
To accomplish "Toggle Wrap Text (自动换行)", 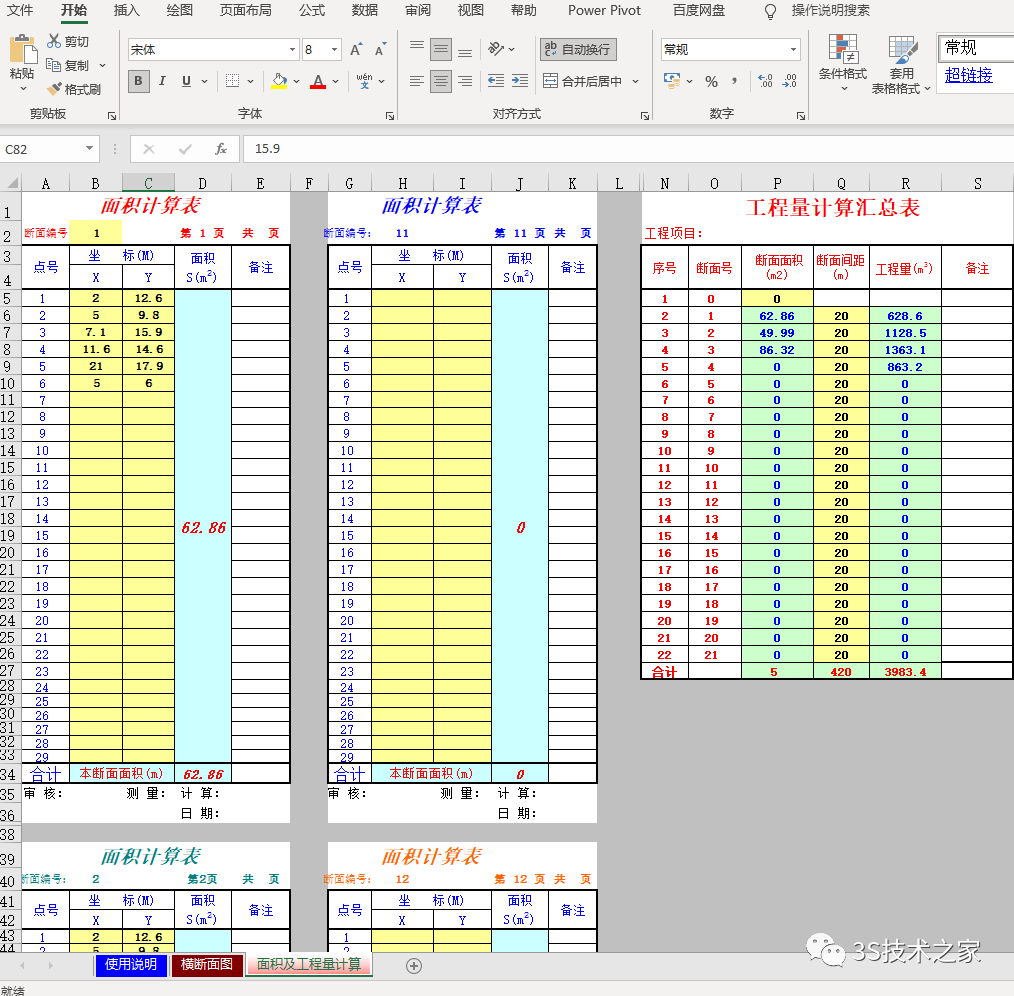I will [578, 49].
